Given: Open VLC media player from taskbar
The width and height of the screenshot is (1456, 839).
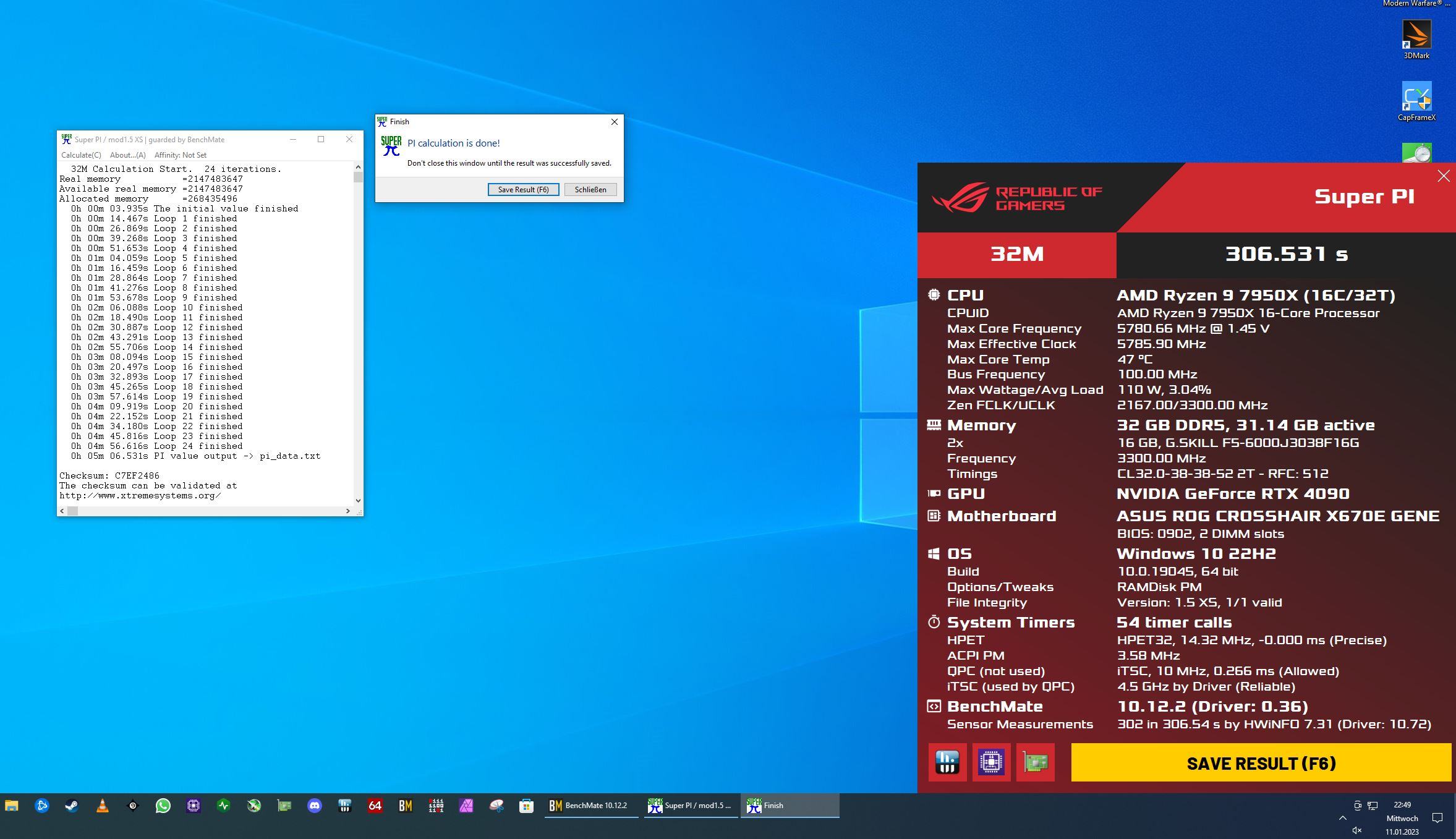Looking at the screenshot, I should pos(103,806).
